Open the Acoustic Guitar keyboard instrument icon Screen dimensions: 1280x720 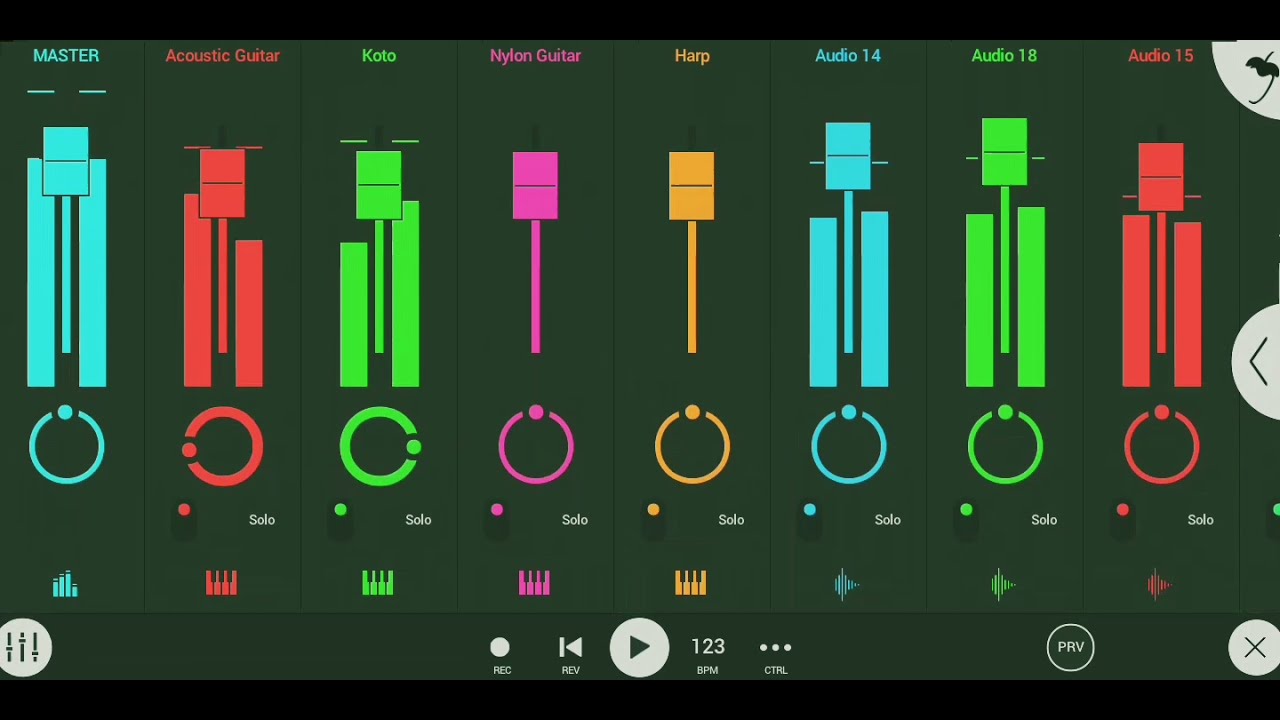[x=221, y=583]
